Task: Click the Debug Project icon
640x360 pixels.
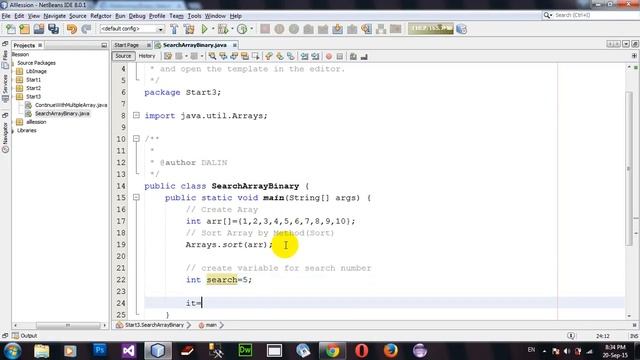Action: coord(223,29)
